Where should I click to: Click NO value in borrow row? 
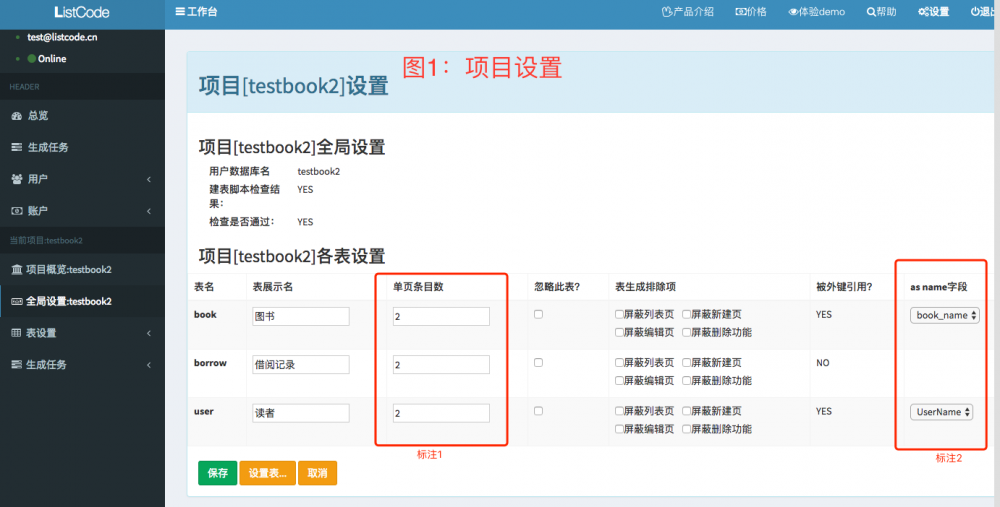click(x=823, y=363)
